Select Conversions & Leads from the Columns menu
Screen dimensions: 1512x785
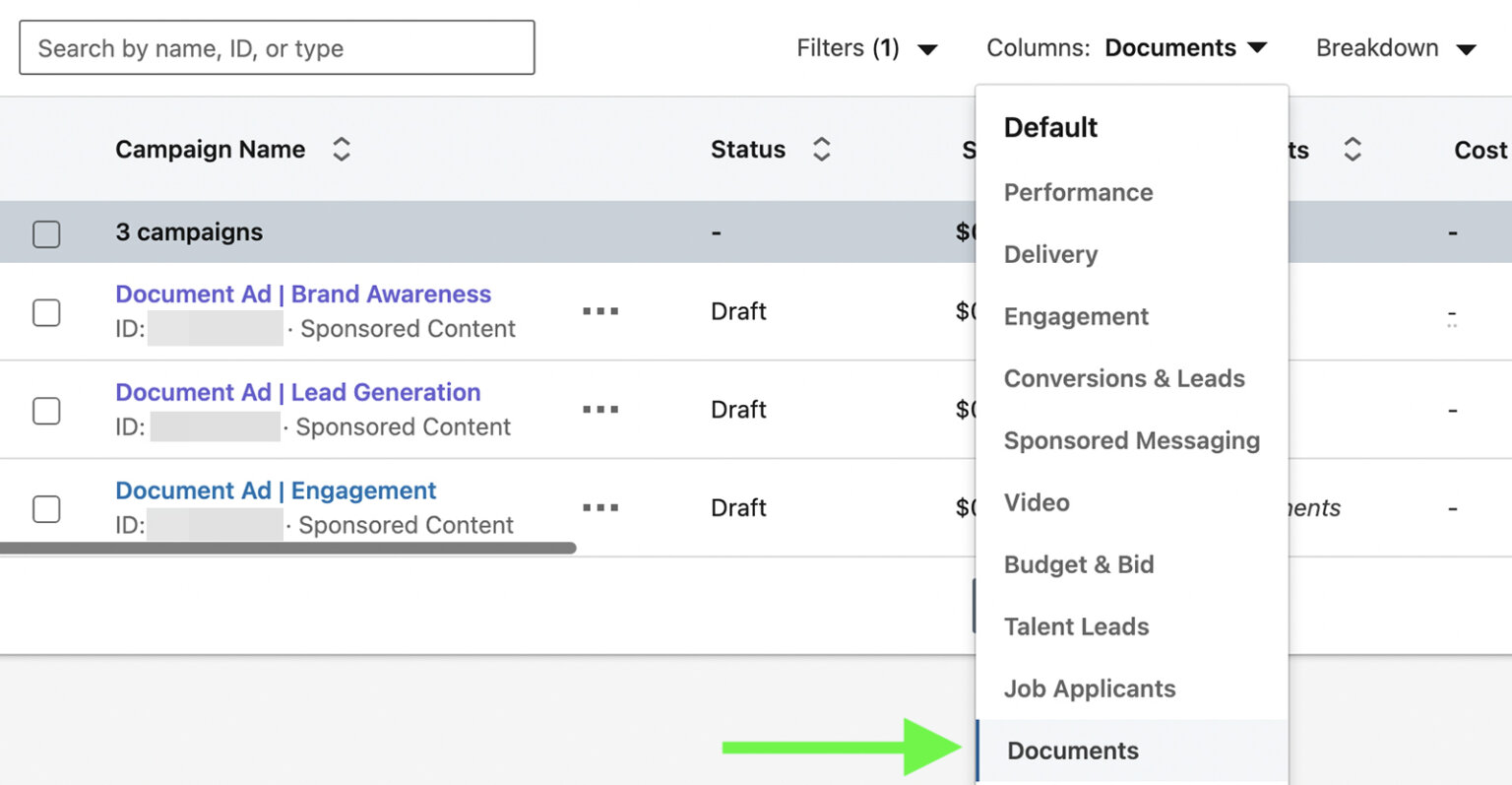[x=1124, y=378]
